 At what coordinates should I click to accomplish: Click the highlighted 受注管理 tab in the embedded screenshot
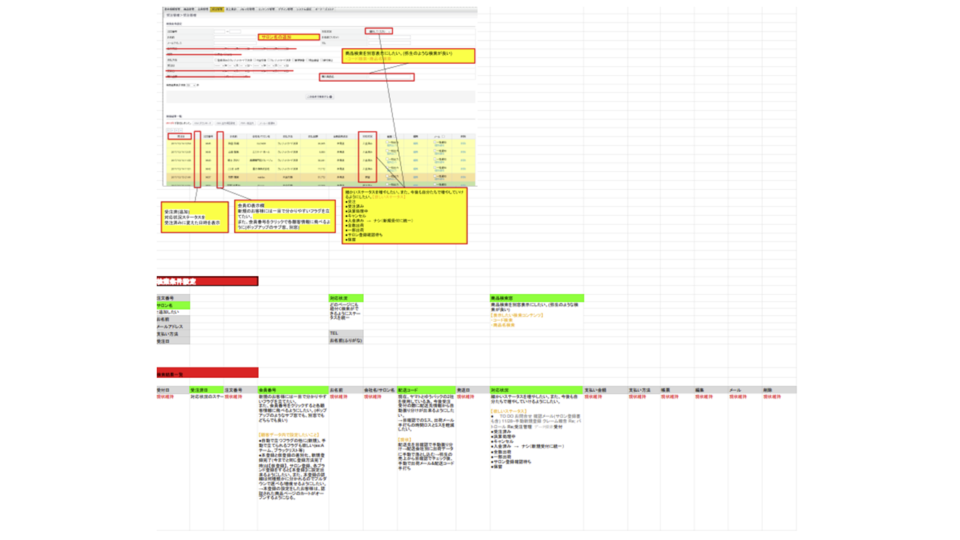click(x=217, y=9)
